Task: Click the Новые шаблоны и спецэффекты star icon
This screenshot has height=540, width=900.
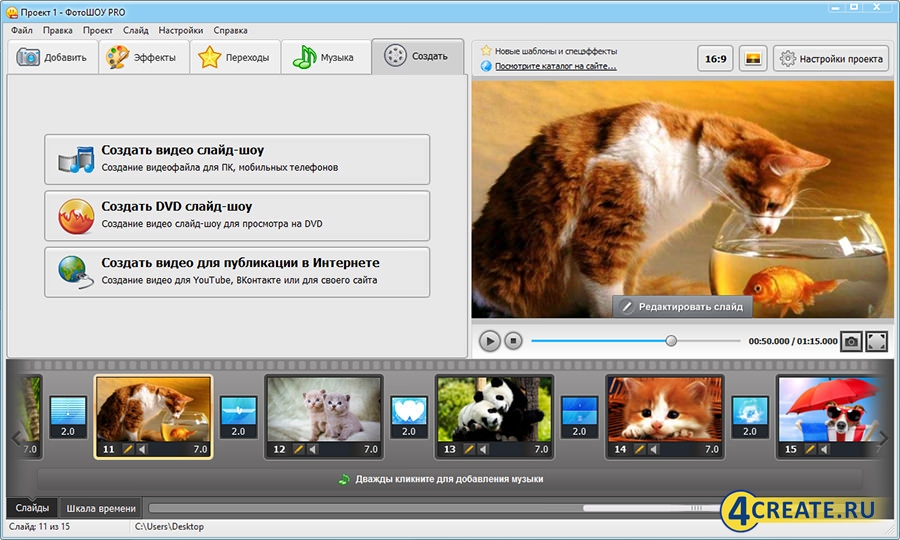Action: 486,50
